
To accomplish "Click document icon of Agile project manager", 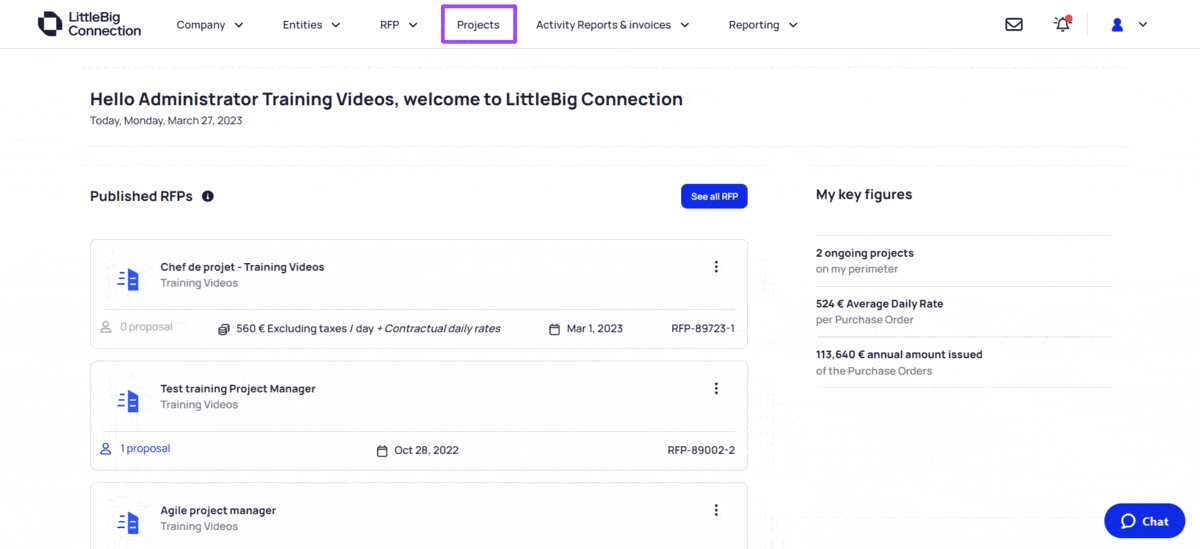I will pyautogui.click(x=128, y=523).
